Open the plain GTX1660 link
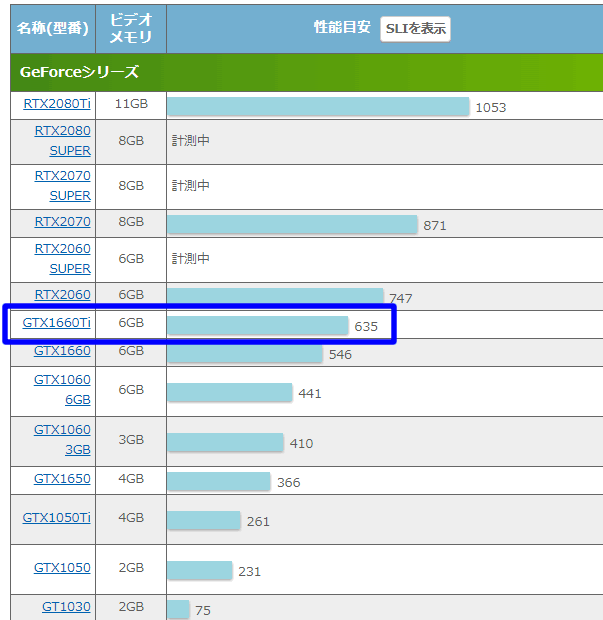 click(x=62, y=351)
